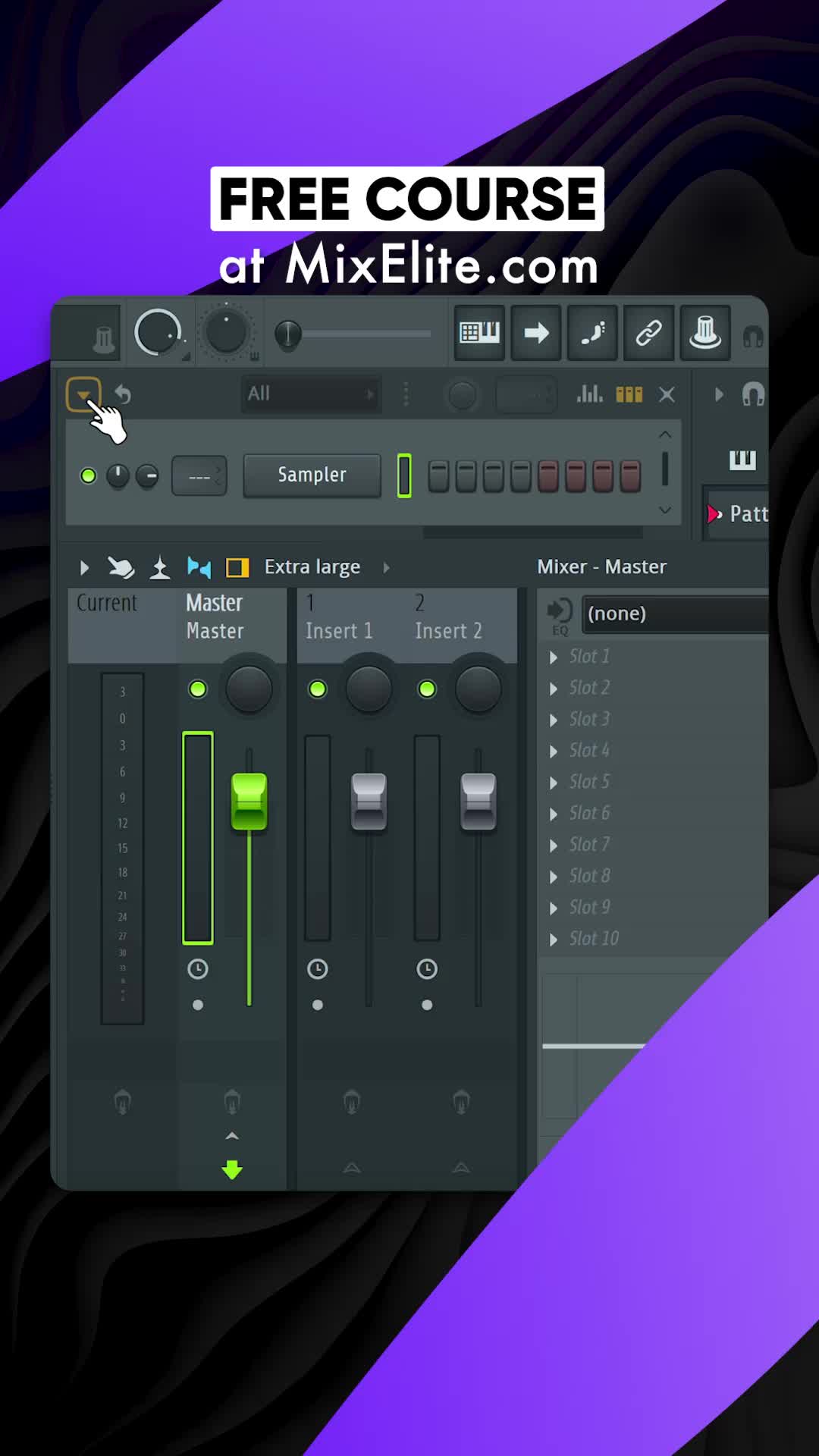This screenshot has width=819, height=1456.
Task: Click the Master track latency clock icon
Action: (x=198, y=968)
